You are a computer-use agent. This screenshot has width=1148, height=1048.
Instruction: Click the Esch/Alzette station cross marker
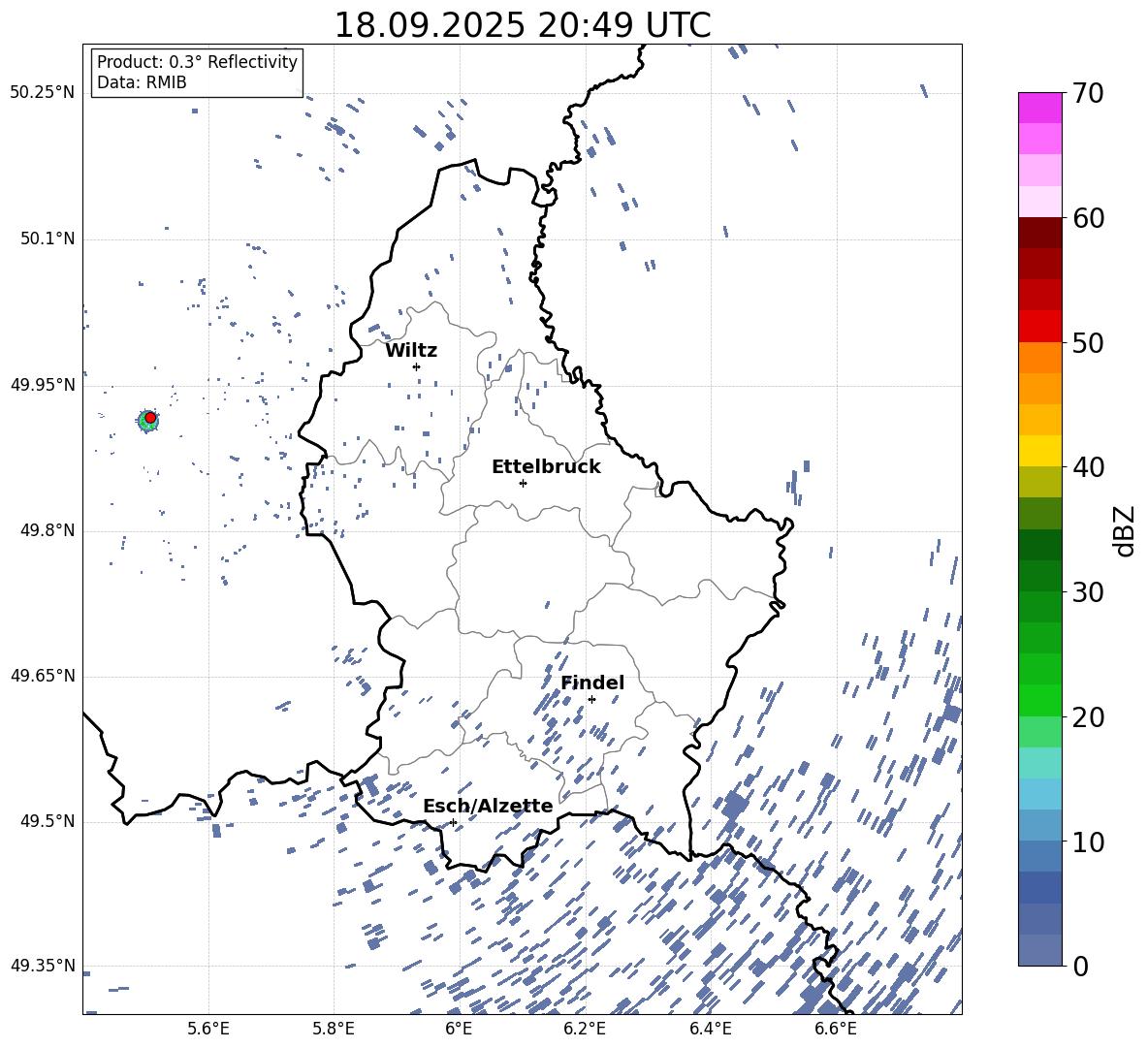(x=453, y=822)
